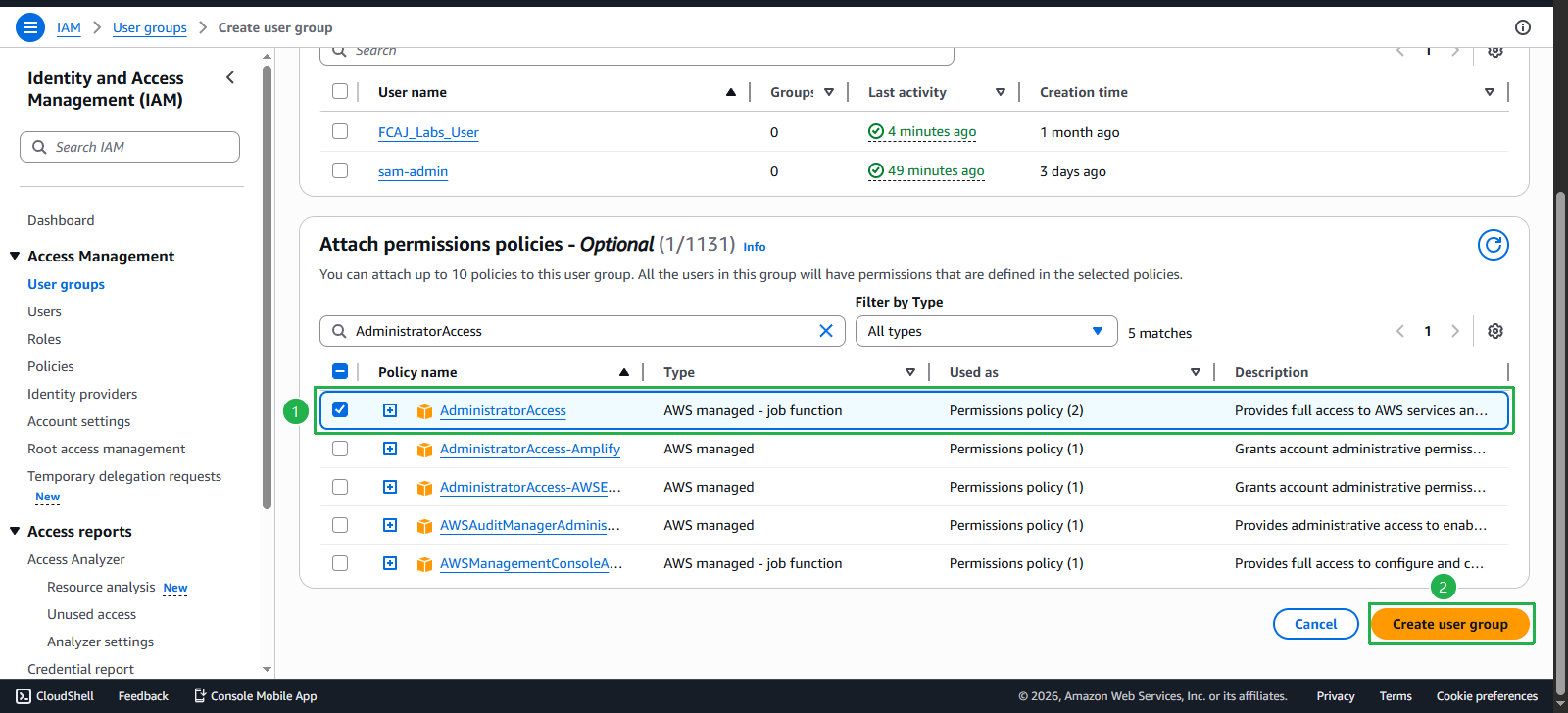Click the User groups breadcrumb link
This screenshot has width=1568, height=713.
[x=150, y=27]
